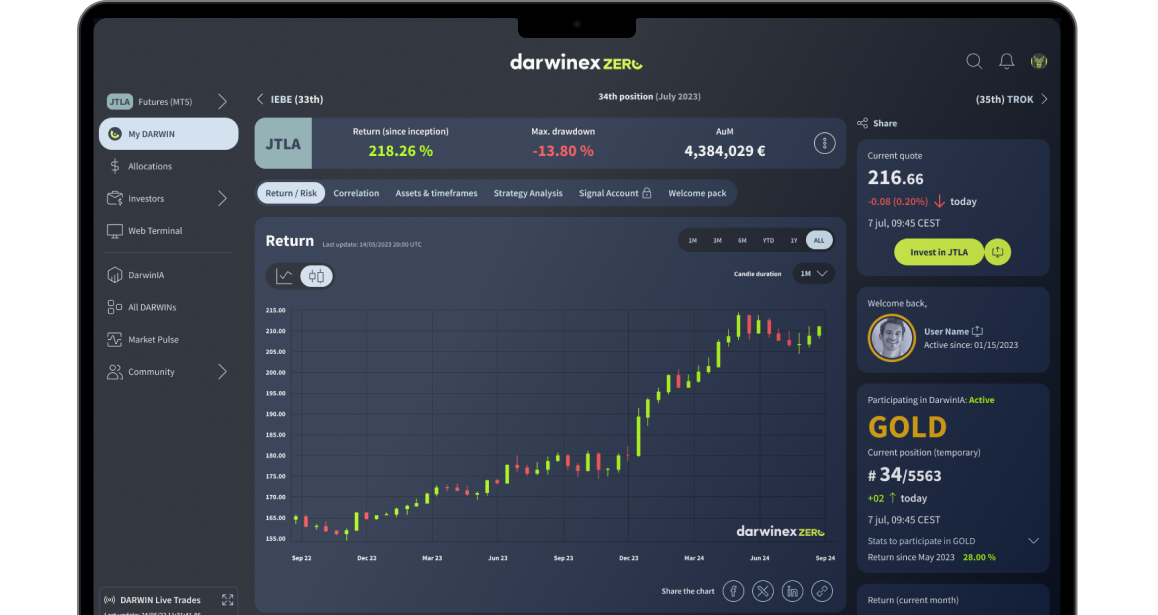Viewport: 1158px width, 615px height.
Task: Share the chart on X
Action: tap(763, 591)
